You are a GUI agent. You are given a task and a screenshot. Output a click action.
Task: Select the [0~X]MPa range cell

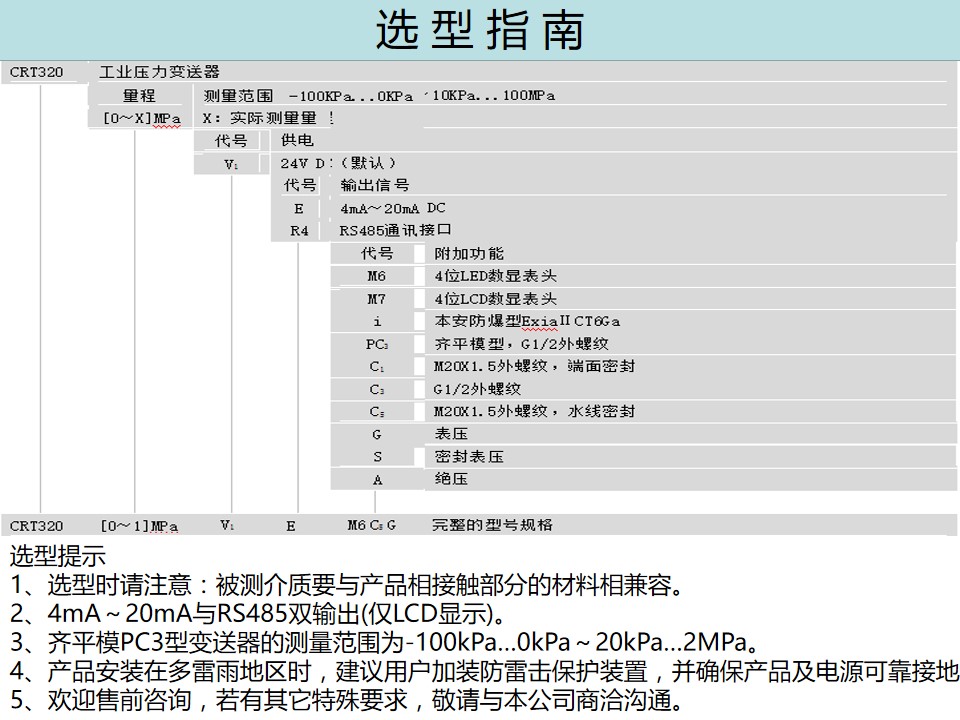coord(140,118)
